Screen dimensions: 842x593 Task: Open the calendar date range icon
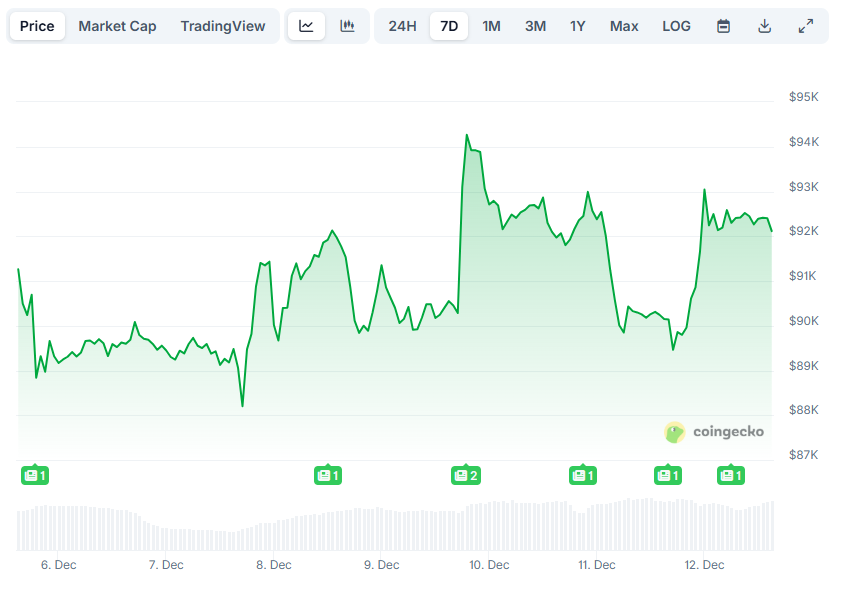[723, 26]
